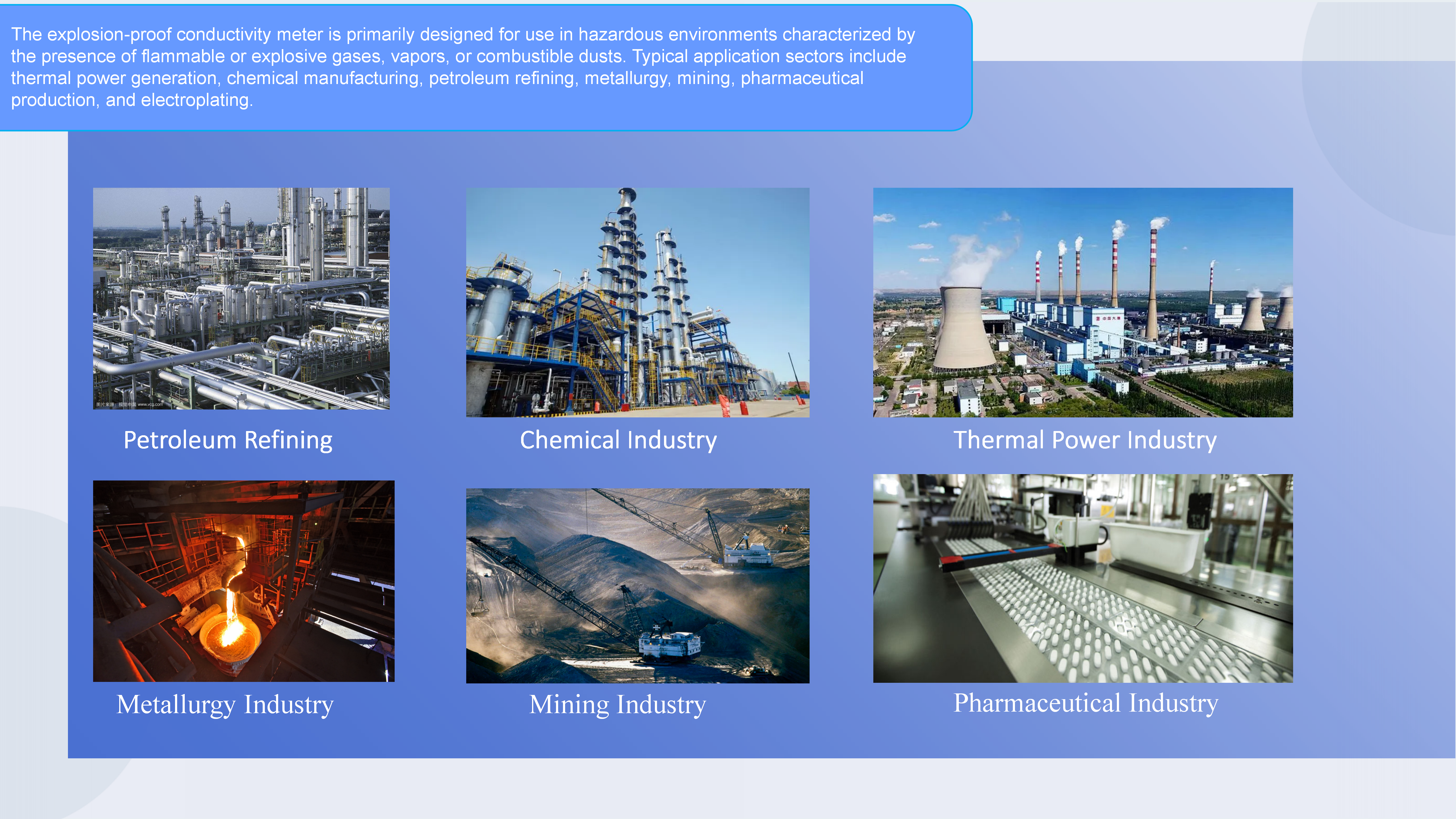The image size is (1456, 819).
Task: Click the watermark text on refinery photo
Action: coord(130,404)
